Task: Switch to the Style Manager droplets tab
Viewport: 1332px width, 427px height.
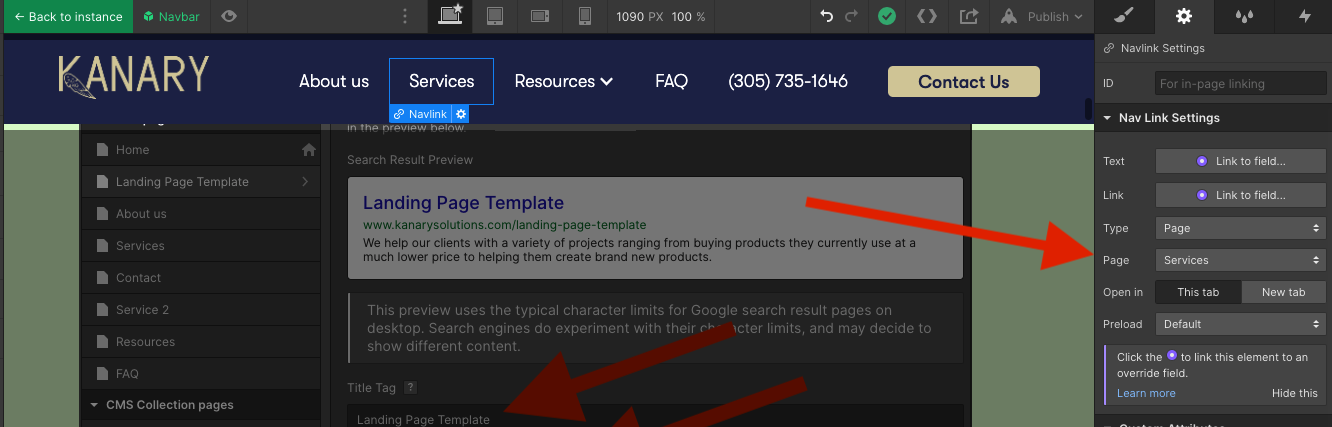Action: (x=1243, y=16)
